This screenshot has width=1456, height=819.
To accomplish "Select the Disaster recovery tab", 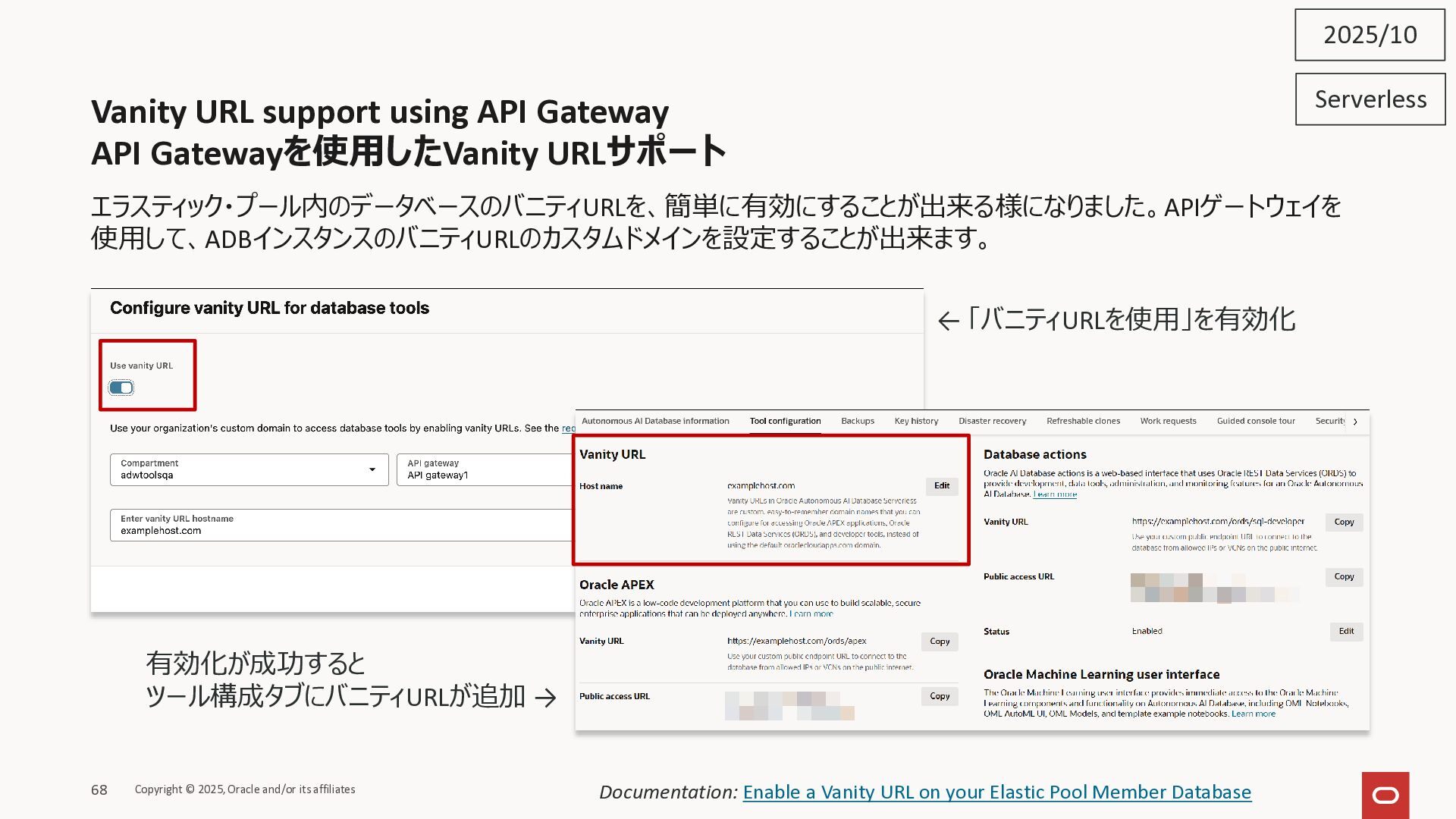I will coord(992,421).
